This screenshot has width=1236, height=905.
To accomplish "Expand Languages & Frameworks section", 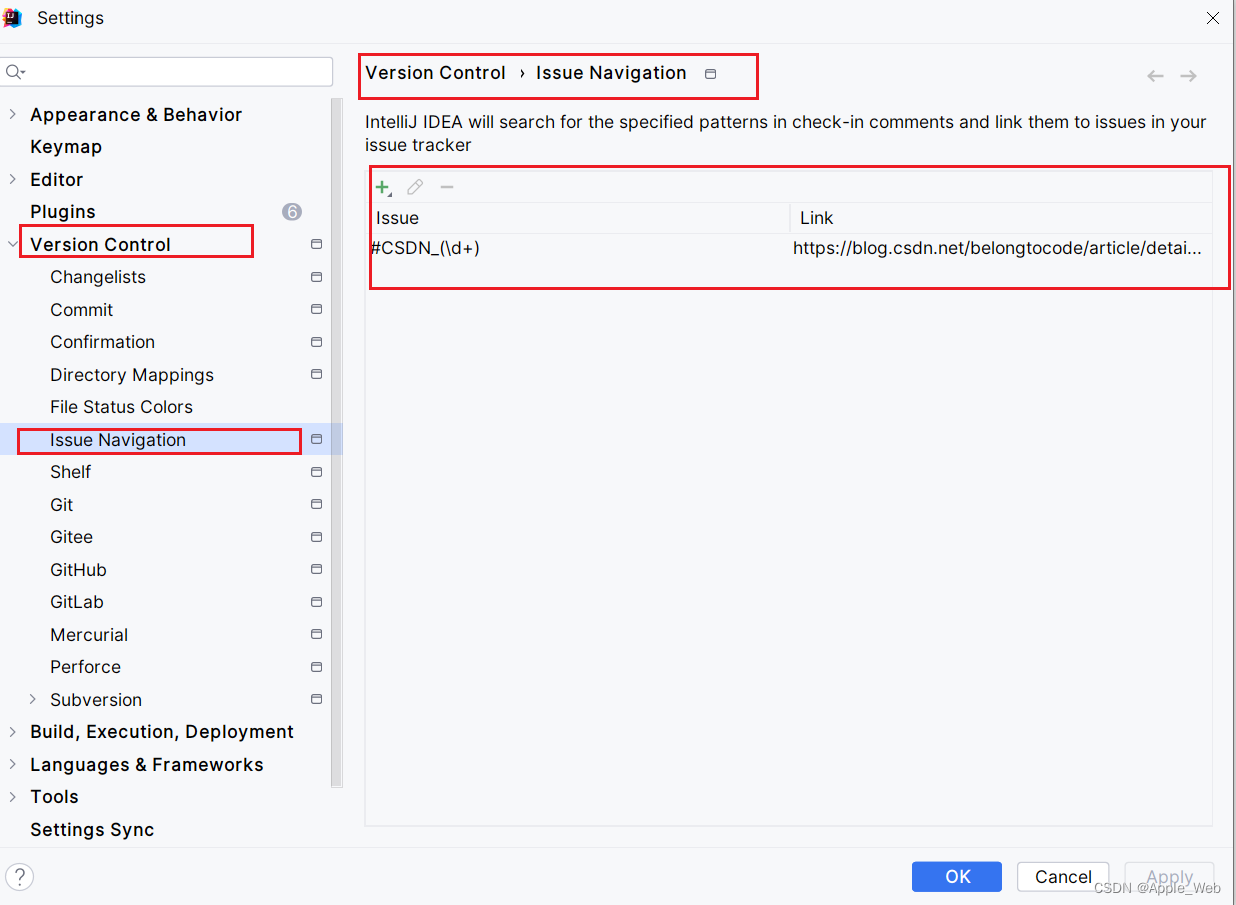I will pyautogui.click(x=12, y=764).
